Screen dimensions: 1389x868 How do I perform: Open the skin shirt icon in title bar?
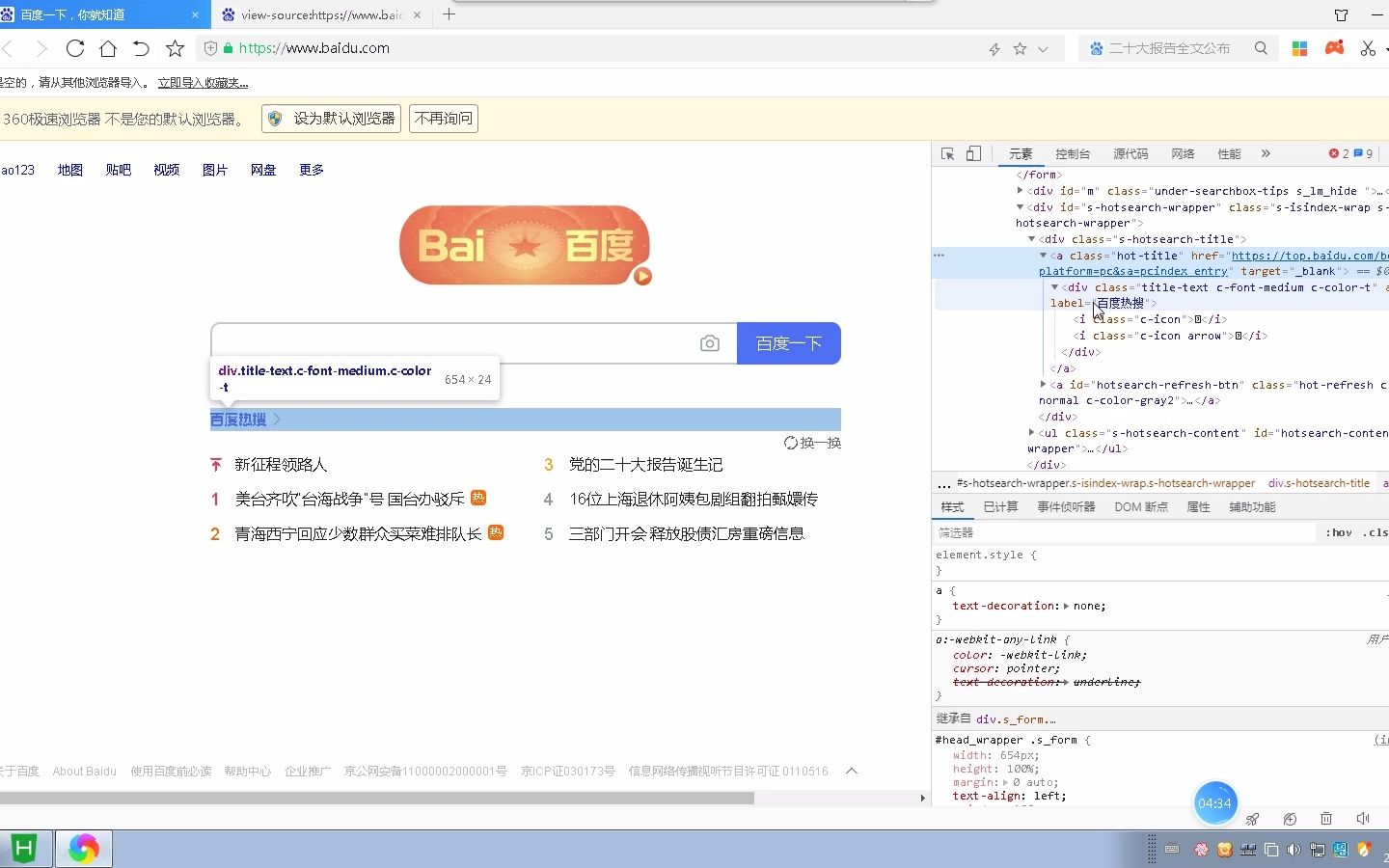pyautogui.click(x=1342, y=14)
